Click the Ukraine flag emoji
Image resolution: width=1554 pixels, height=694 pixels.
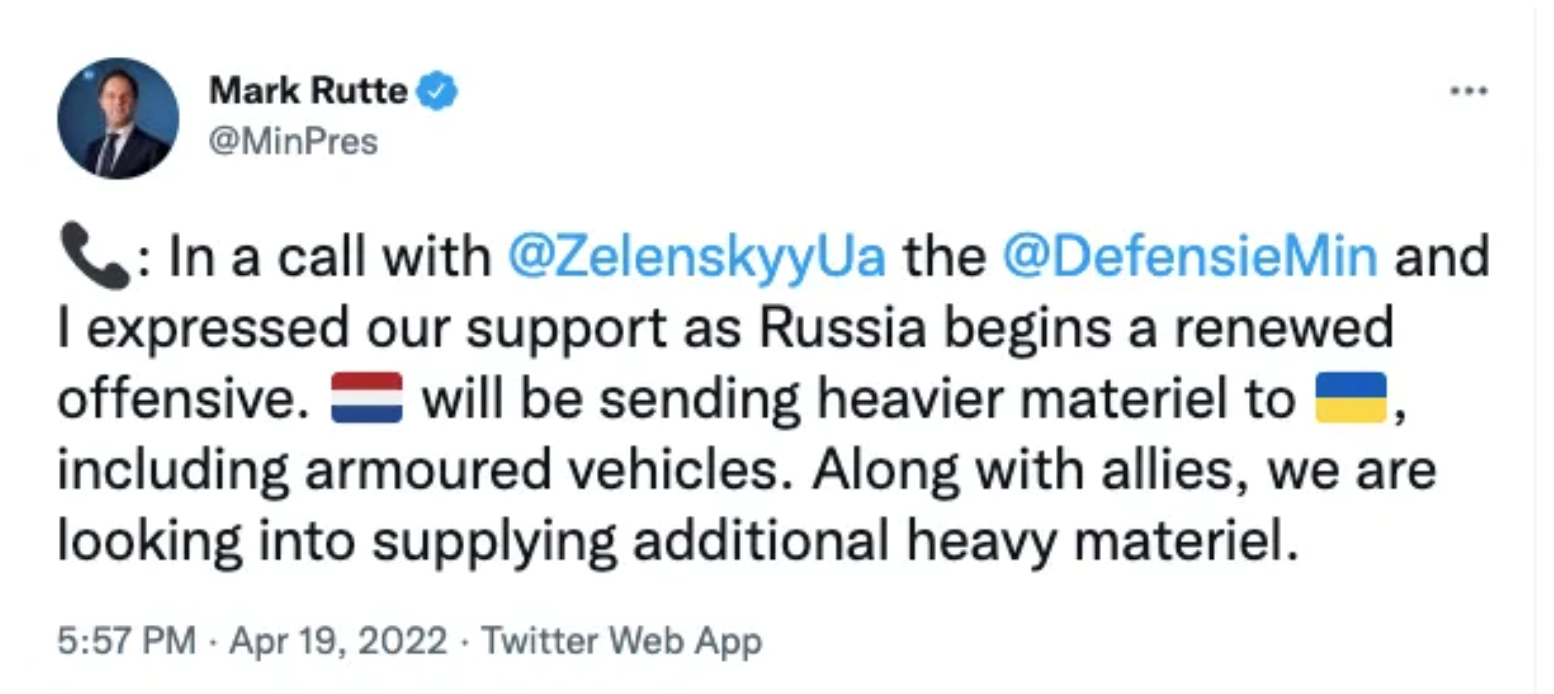point(1349,399)
